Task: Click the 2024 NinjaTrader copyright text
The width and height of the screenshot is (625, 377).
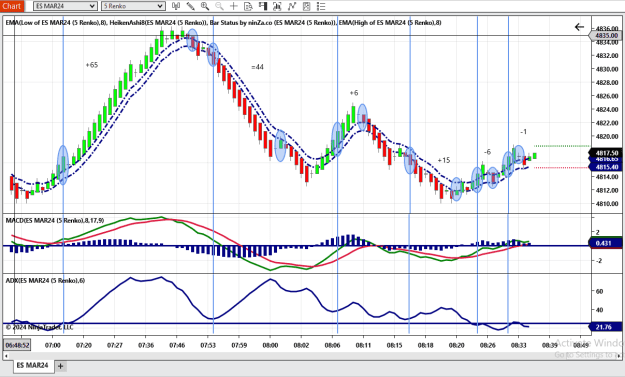Action: coord(39,327)
